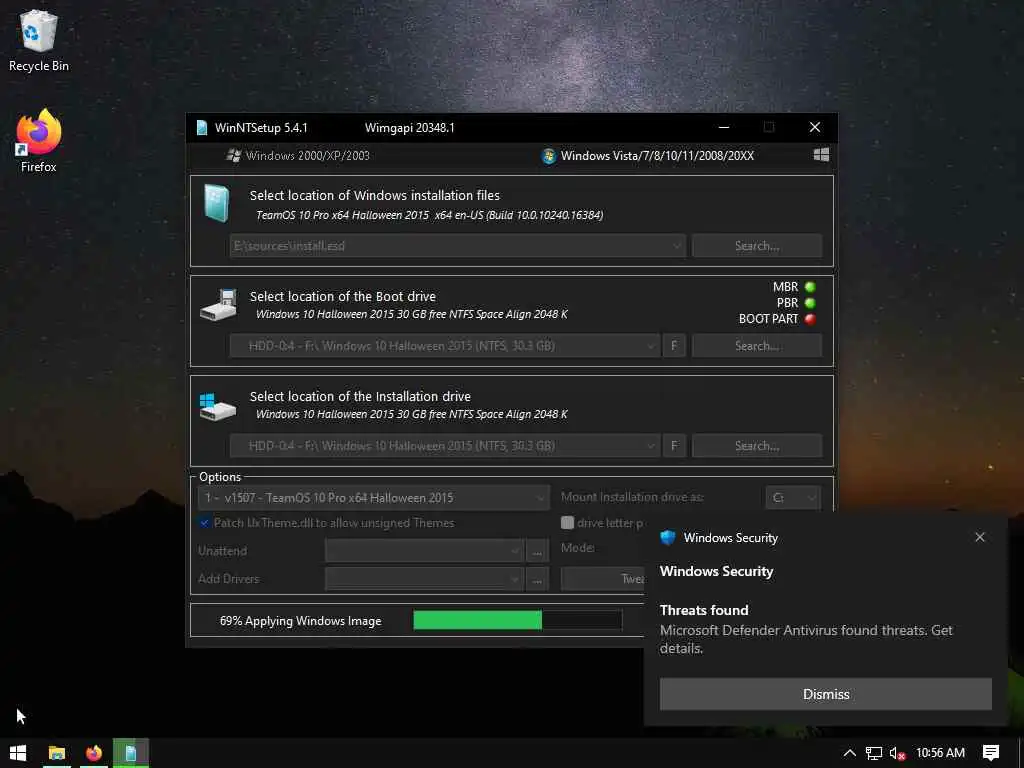The height and width of the screenshot is (768, 1024).
Task: Open the Mount installation drive letter dropdown
Action: pos(793,498)
